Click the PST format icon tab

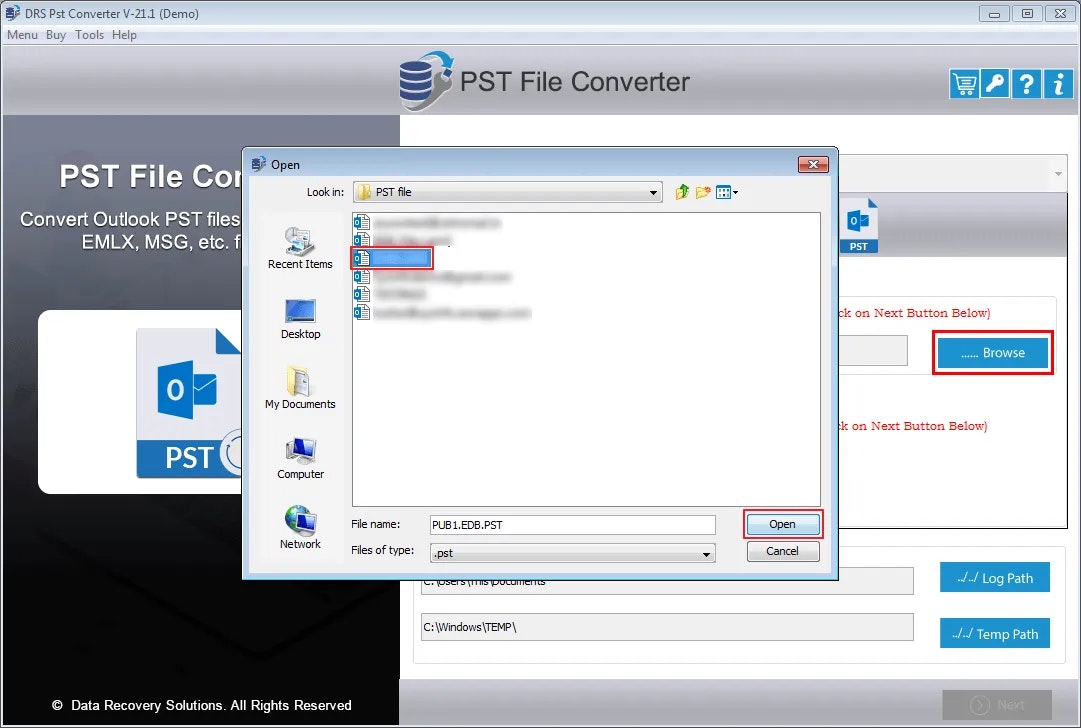click(x=858, y=226)
